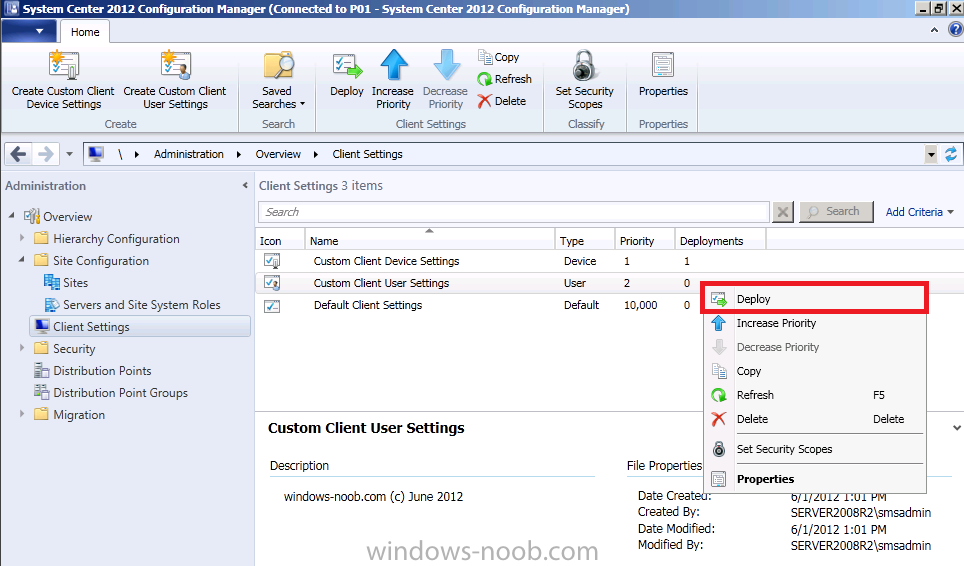This screenshot has height=566, width=964.
Task: Sort list by Priority column header
Action: [644, 240]
